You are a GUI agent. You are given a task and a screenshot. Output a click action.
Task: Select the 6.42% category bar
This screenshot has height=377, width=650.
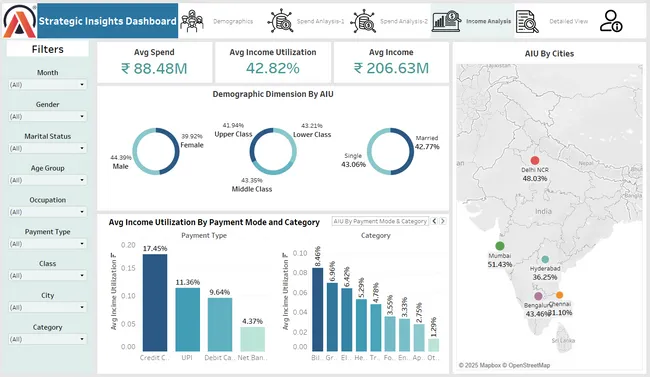347,320
